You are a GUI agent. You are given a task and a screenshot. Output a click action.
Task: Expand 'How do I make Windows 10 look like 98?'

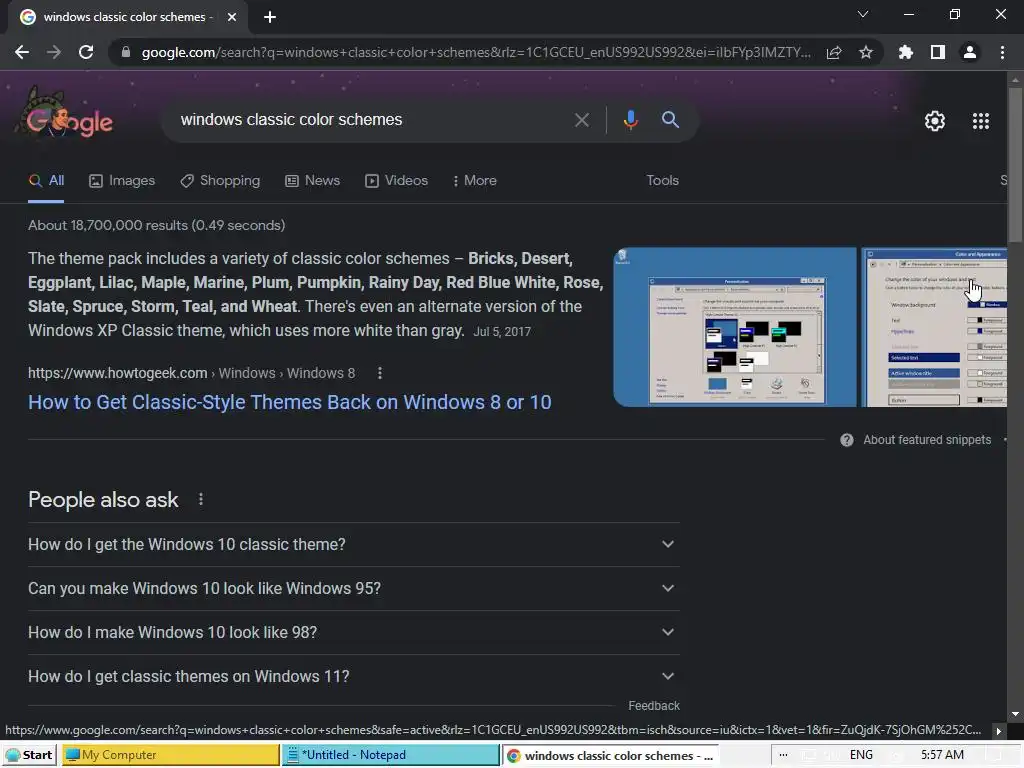(353, 633)
